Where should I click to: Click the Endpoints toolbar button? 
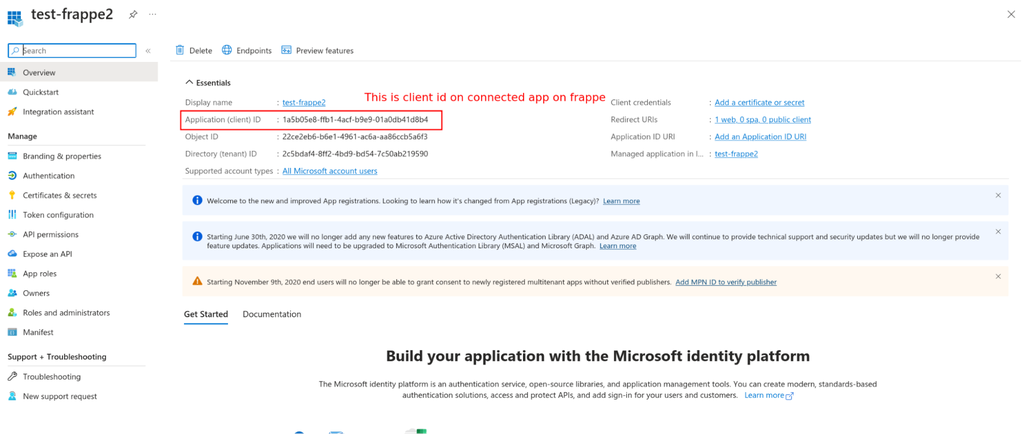click(x=247, y=50)
